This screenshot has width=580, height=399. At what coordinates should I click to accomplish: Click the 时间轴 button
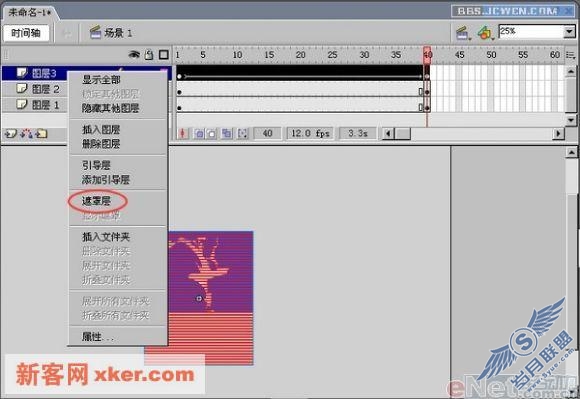pyautogui.click(x=26, y=33)
